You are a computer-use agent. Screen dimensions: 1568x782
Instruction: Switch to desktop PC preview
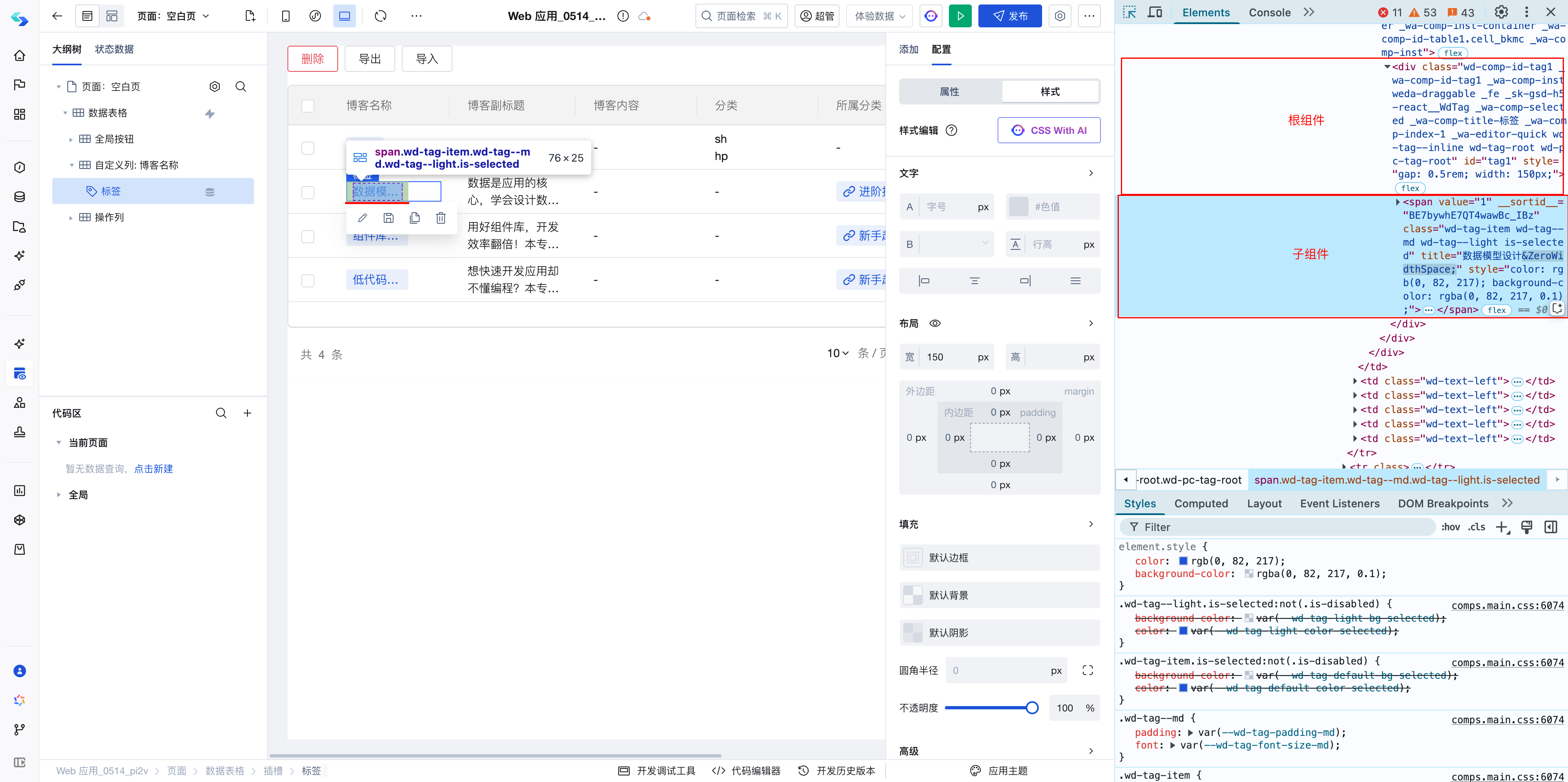click(345, 16)
